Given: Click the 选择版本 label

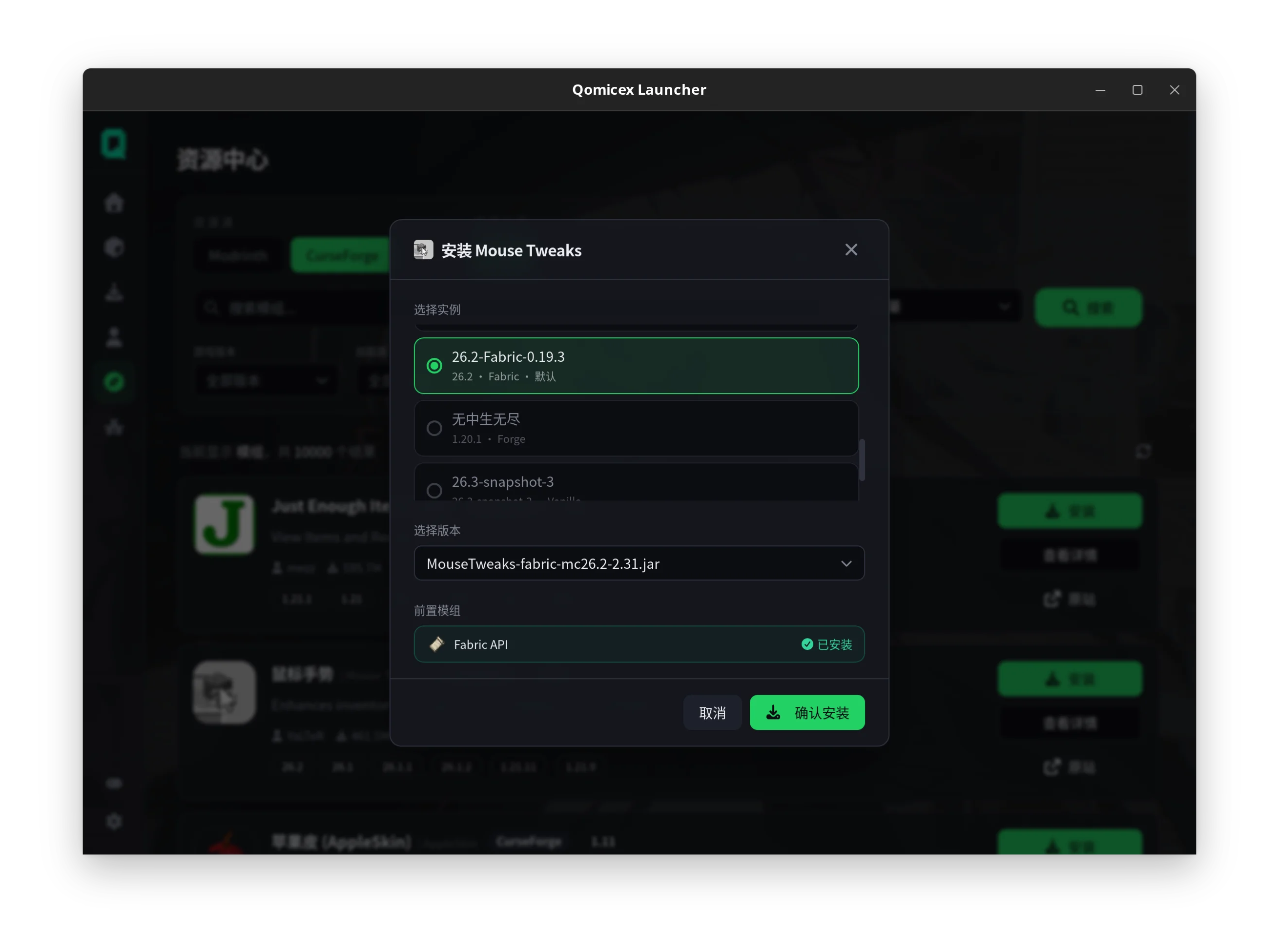Looking at the screenshot, I should [x=437, y=530].
